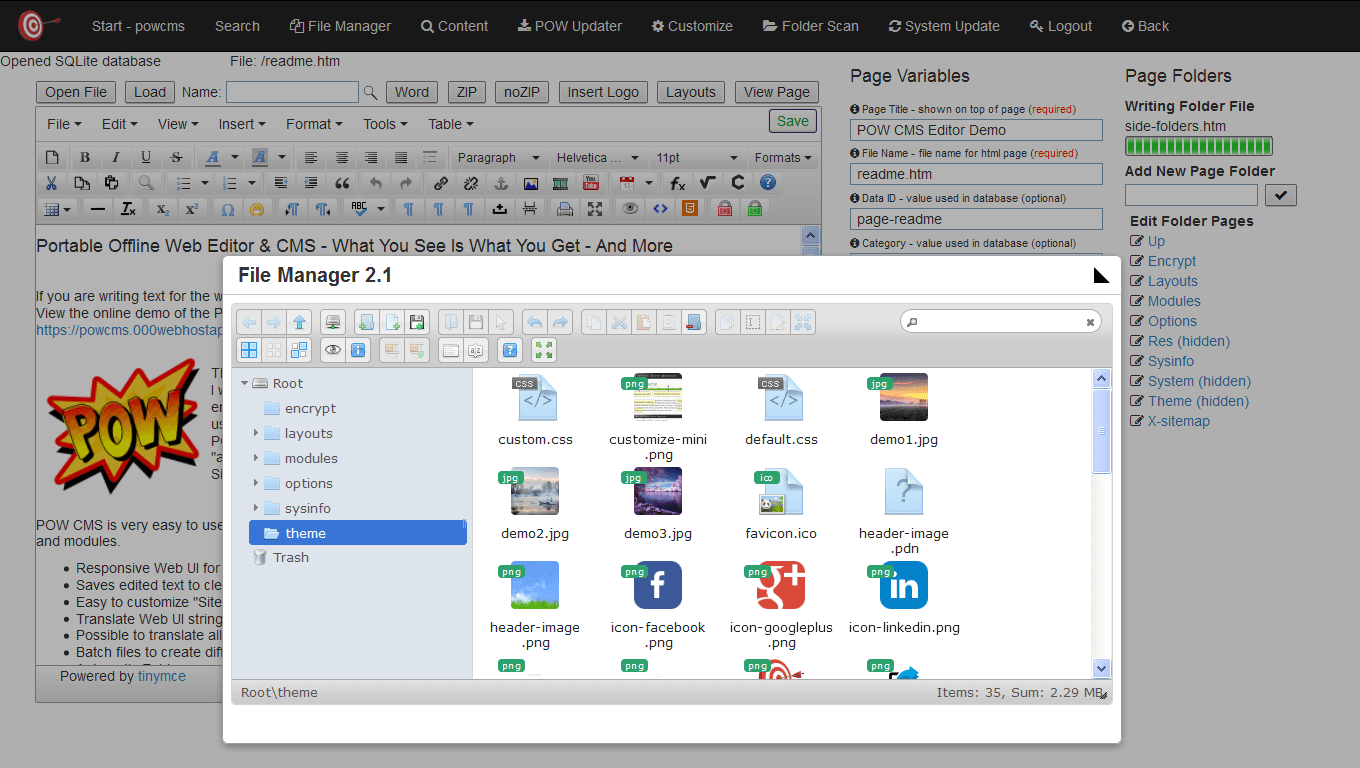Toggle editor preview eye icon

(x=630, y=209)
